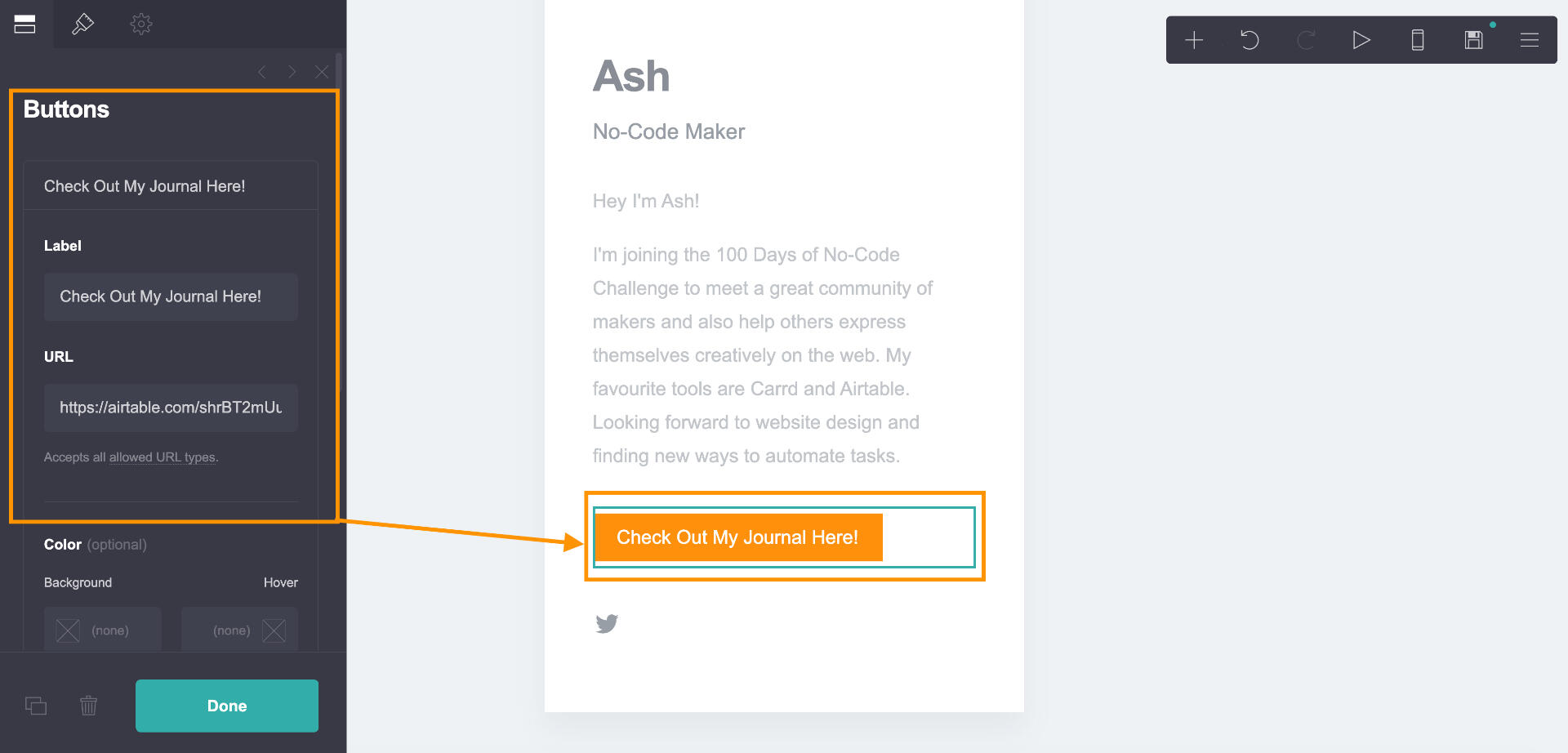The height and width of the screenshot is (753, 1568).
Task: Preview the site with play icon
Action: pyautogui.click(x=1361, y=40)
